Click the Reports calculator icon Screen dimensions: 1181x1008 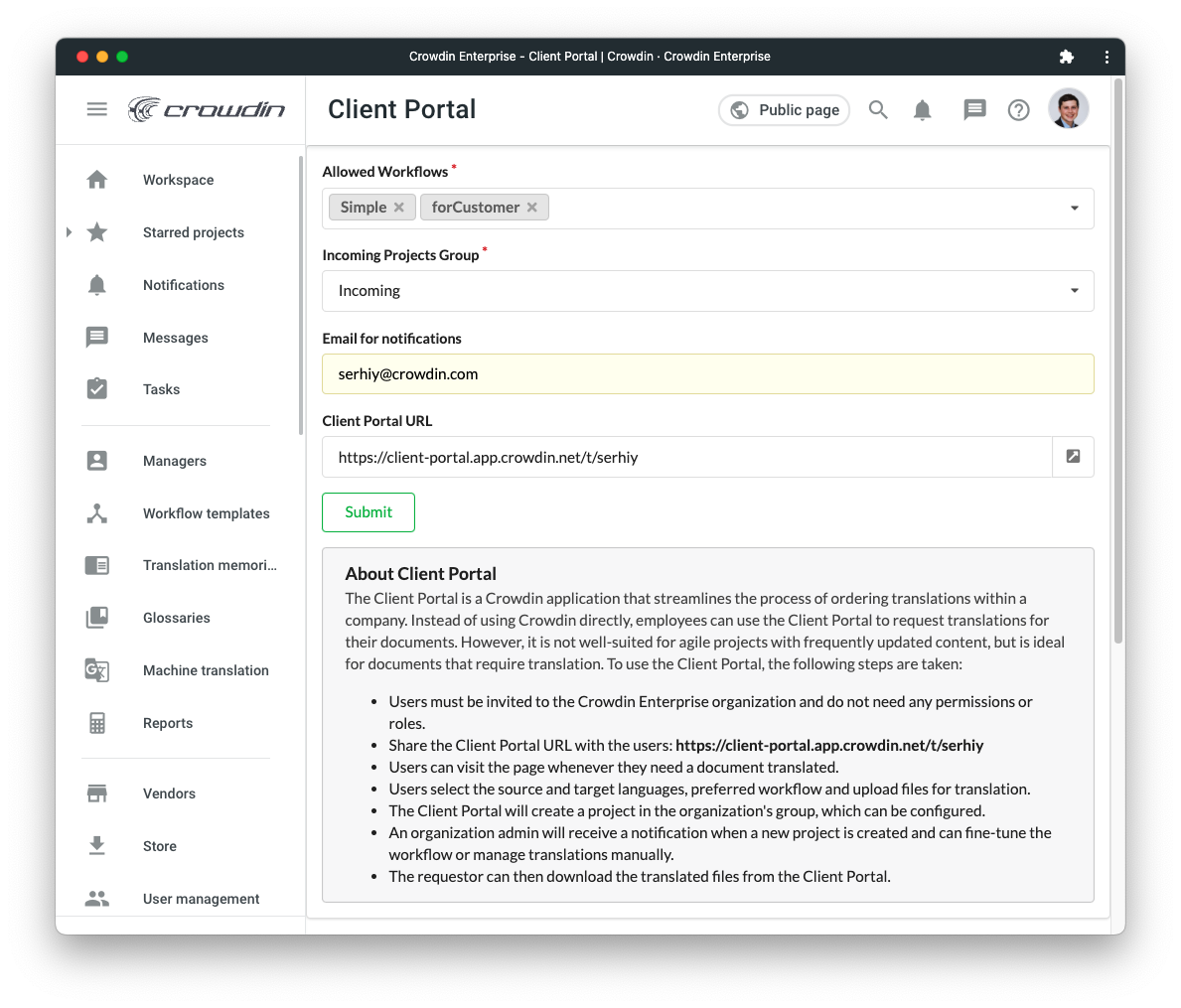[x=96, y=723]
